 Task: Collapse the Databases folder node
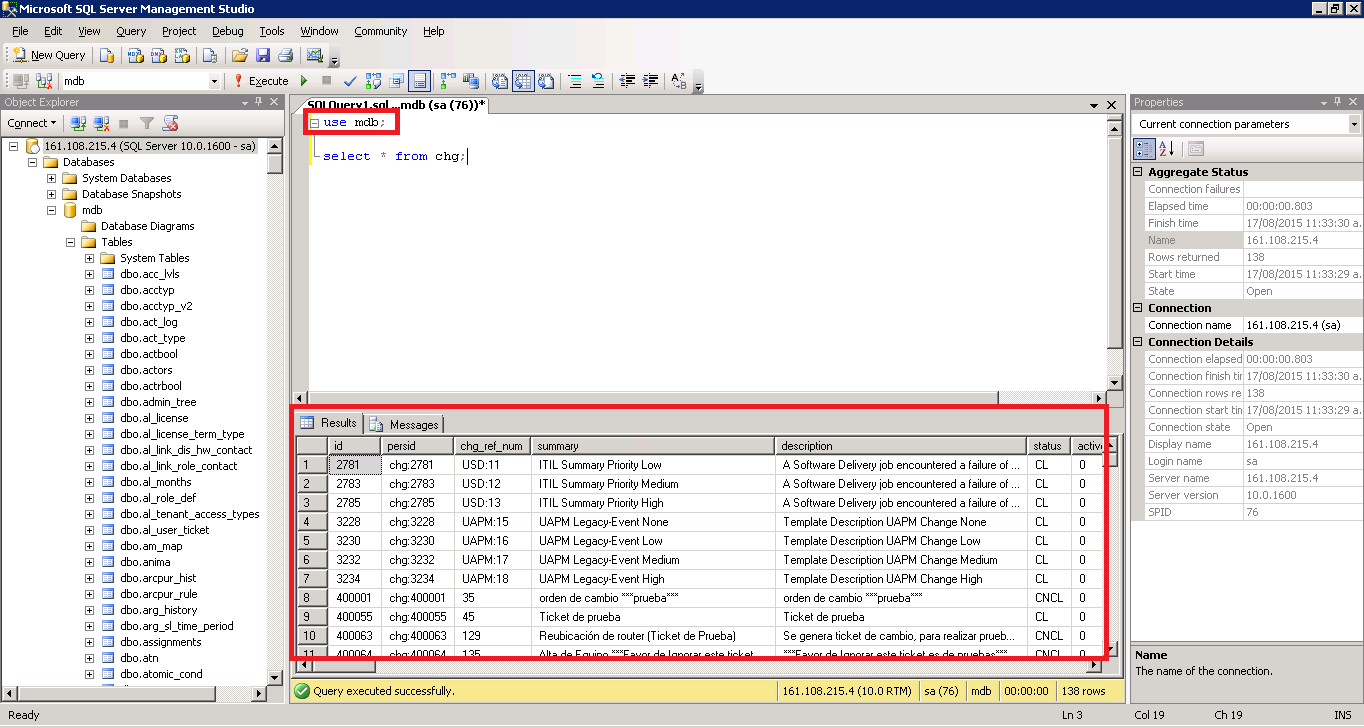point(32,162)
